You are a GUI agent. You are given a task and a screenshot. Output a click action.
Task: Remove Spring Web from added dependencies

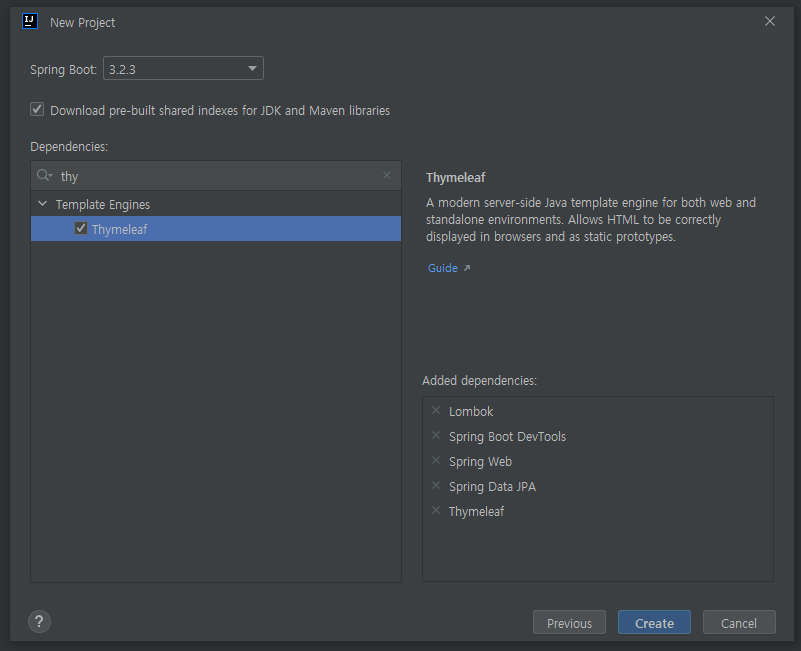tap(436, 460)
